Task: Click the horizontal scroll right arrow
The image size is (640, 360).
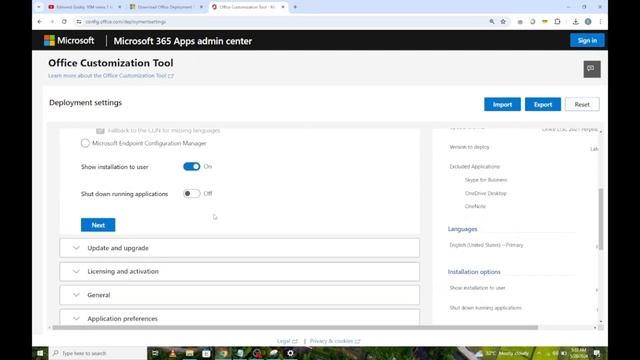Action: (x=595, y=327)
